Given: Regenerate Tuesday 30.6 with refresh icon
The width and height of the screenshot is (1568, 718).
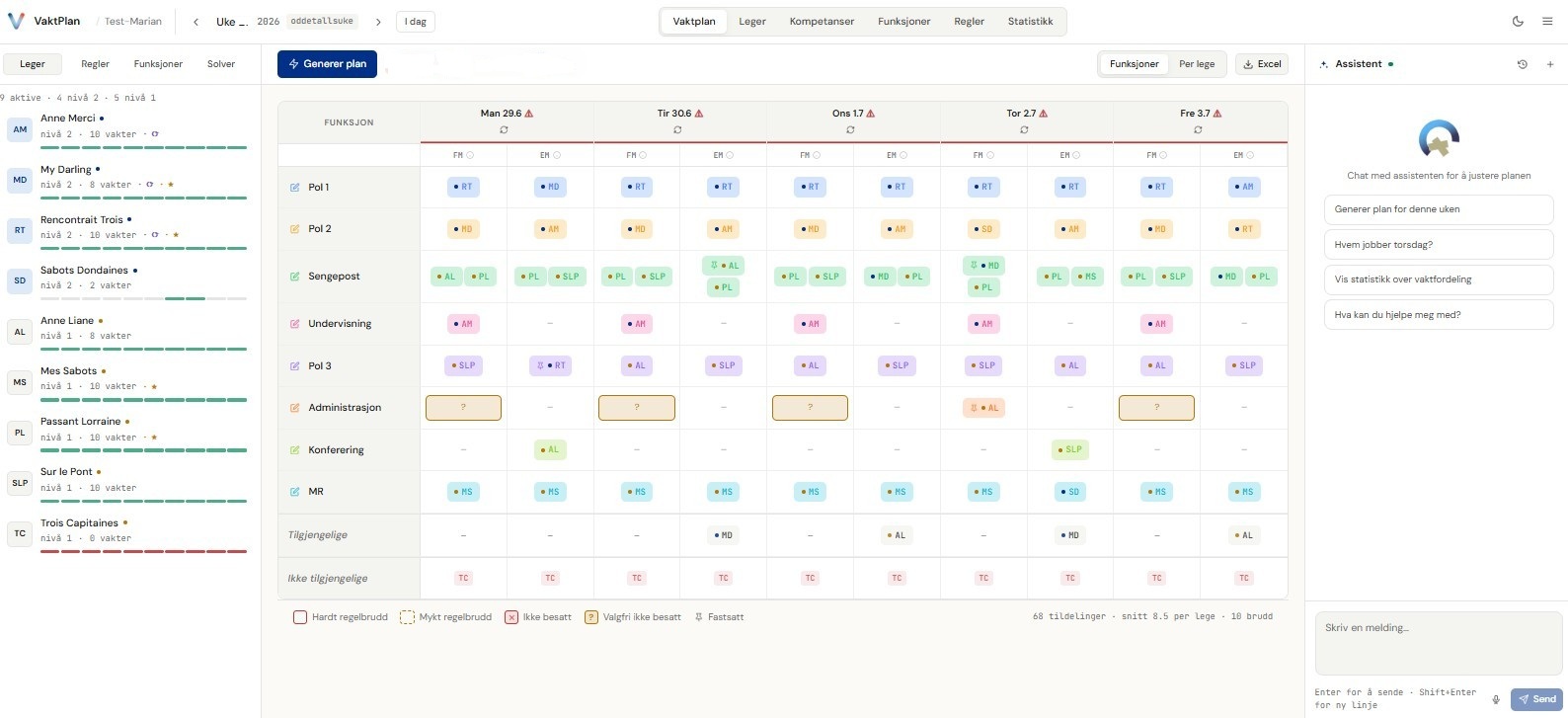Looking at the screenshot, I should (677, 129).
